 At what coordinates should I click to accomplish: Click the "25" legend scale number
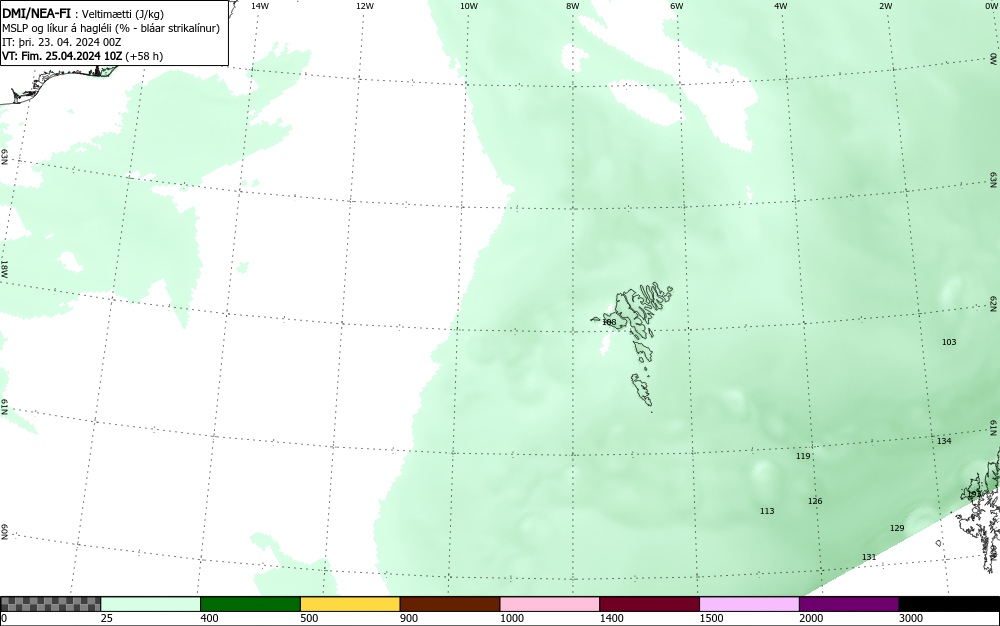pos(108,618)
